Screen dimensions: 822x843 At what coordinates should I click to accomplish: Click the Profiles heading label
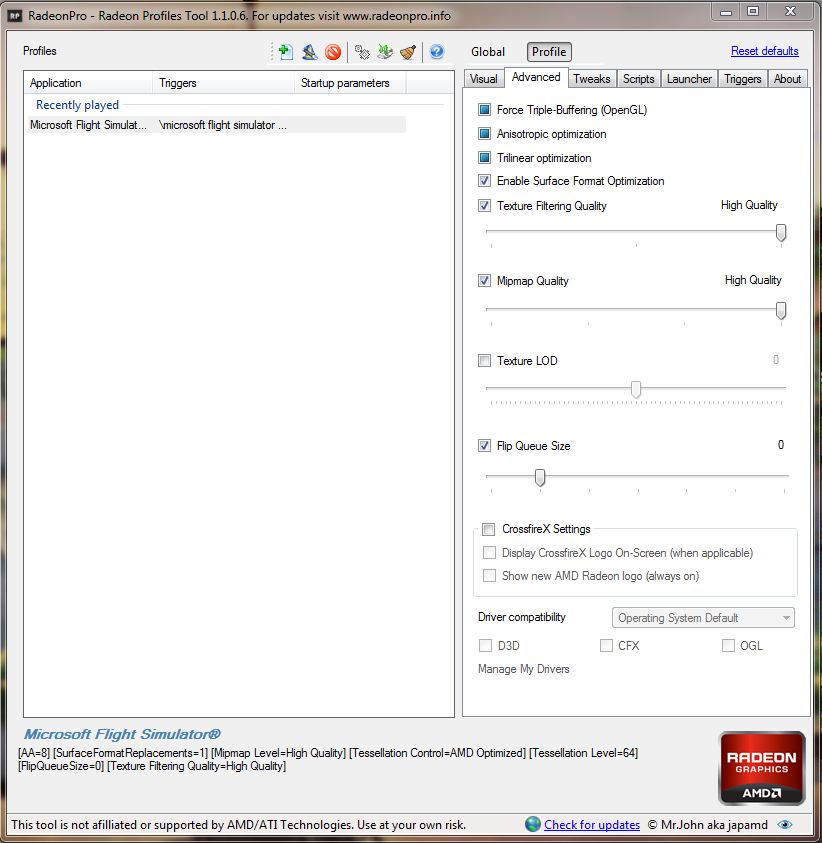point(40,51)
